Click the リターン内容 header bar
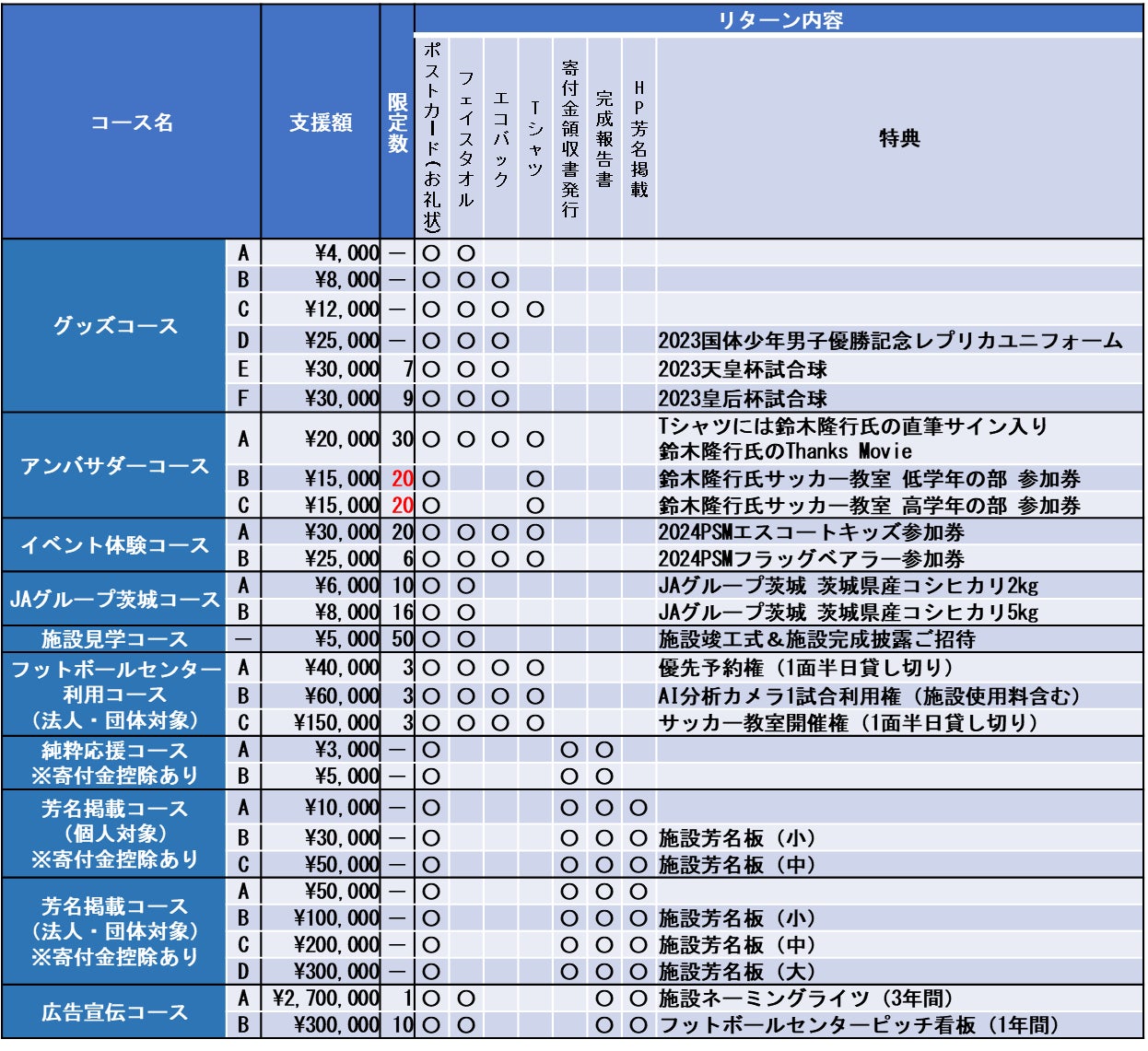 [x=779, y=20]
